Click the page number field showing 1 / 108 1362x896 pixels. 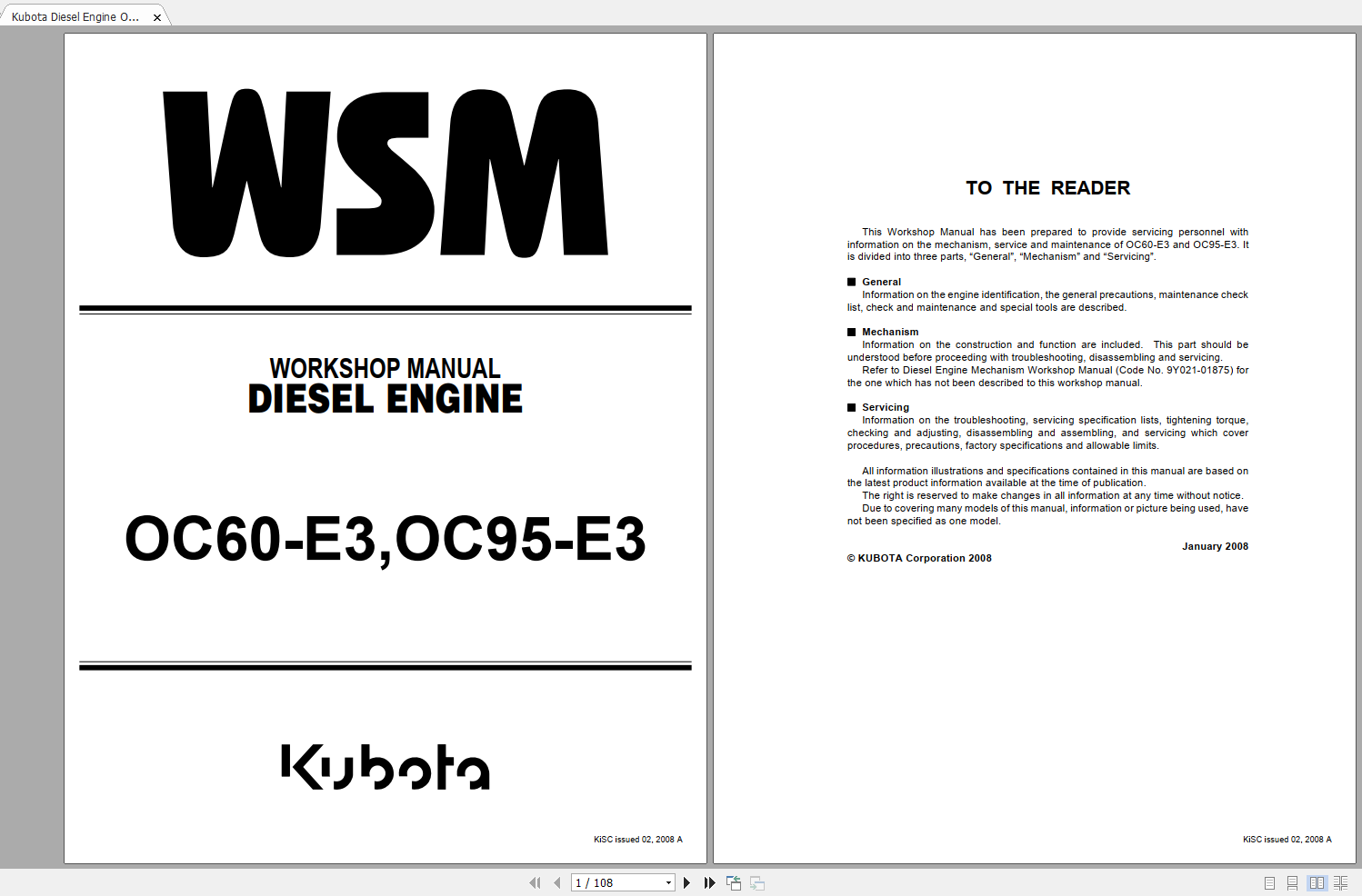point(617,882)
